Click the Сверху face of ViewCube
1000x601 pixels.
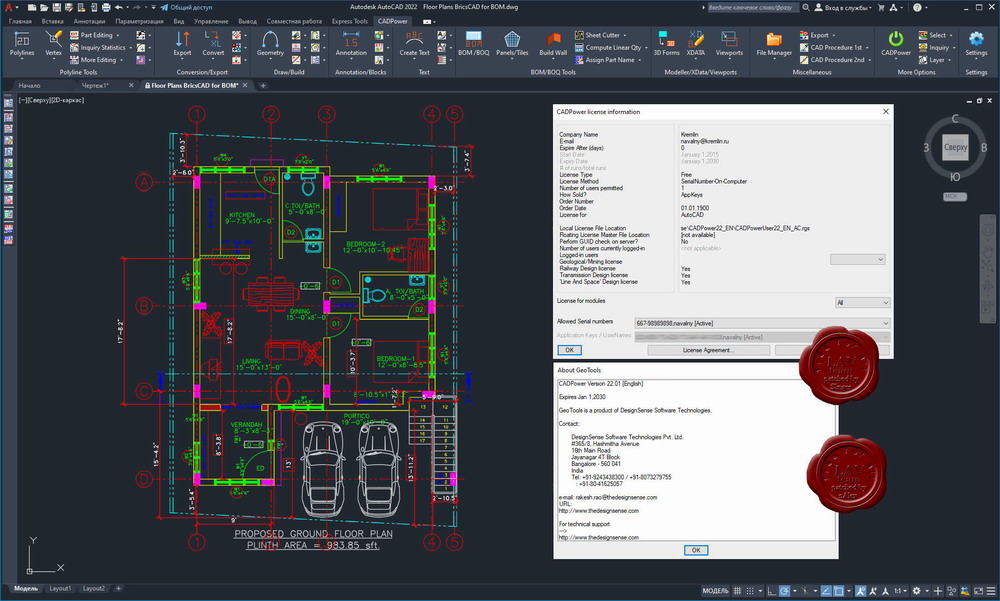955,147
